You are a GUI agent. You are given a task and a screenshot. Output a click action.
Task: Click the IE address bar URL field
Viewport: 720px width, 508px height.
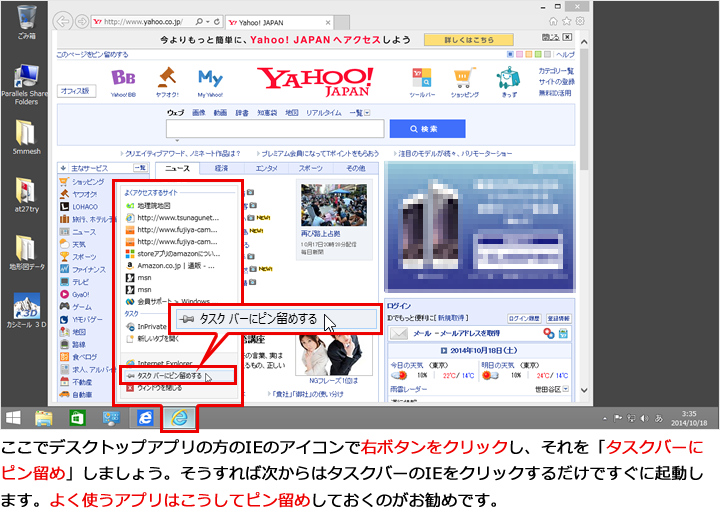(142, 22)
